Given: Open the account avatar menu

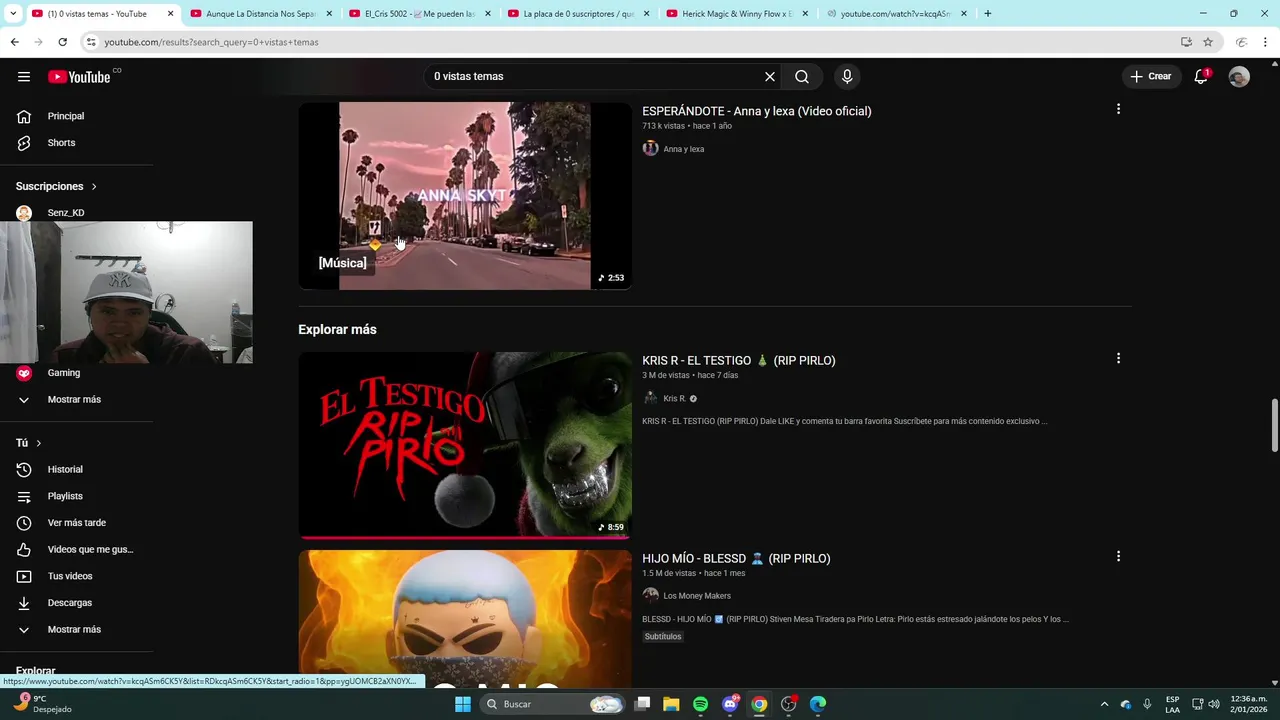Looking at the screenshot, I should [x=1239, y=77].
